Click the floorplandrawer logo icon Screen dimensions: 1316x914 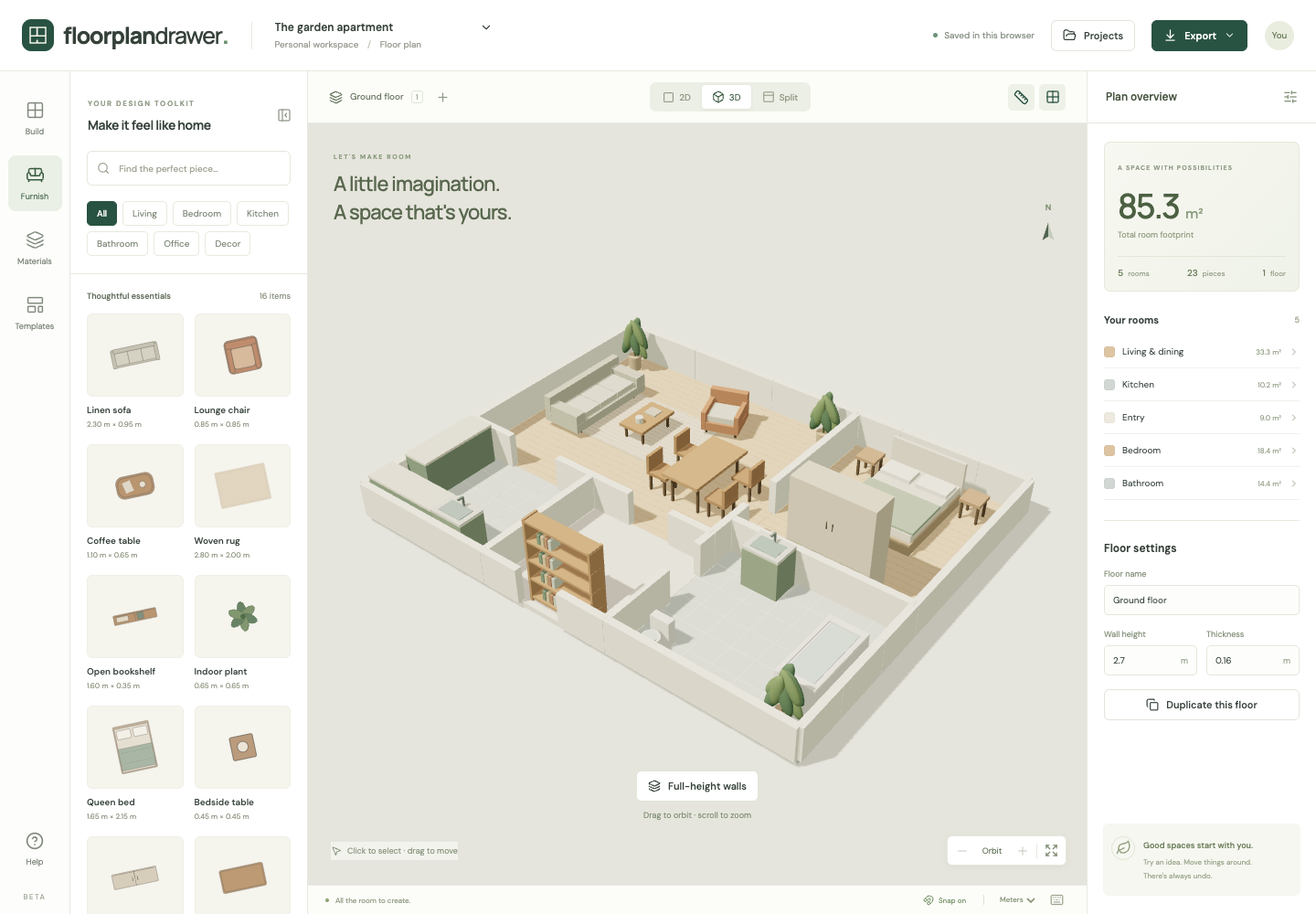(37, 36)
